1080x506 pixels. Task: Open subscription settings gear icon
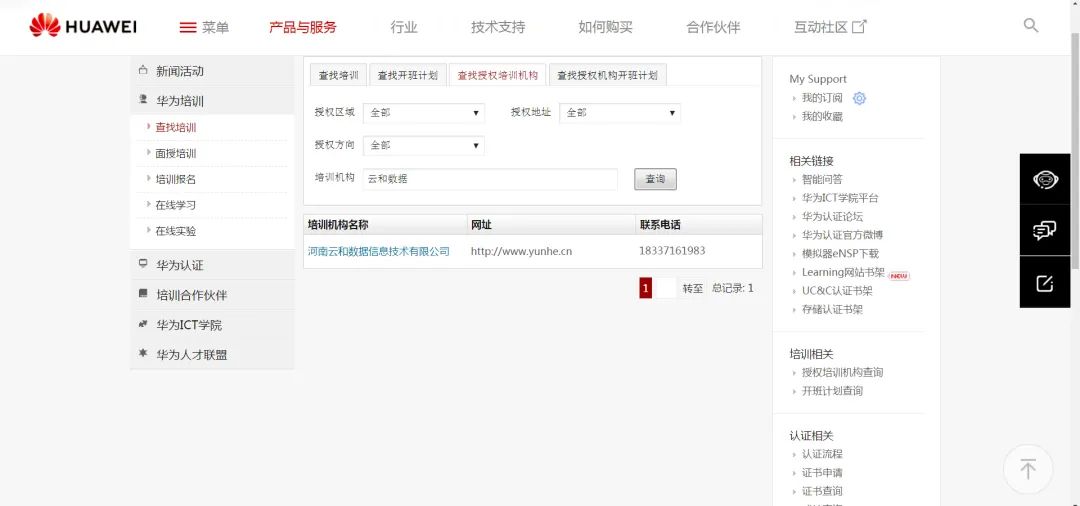859,98
